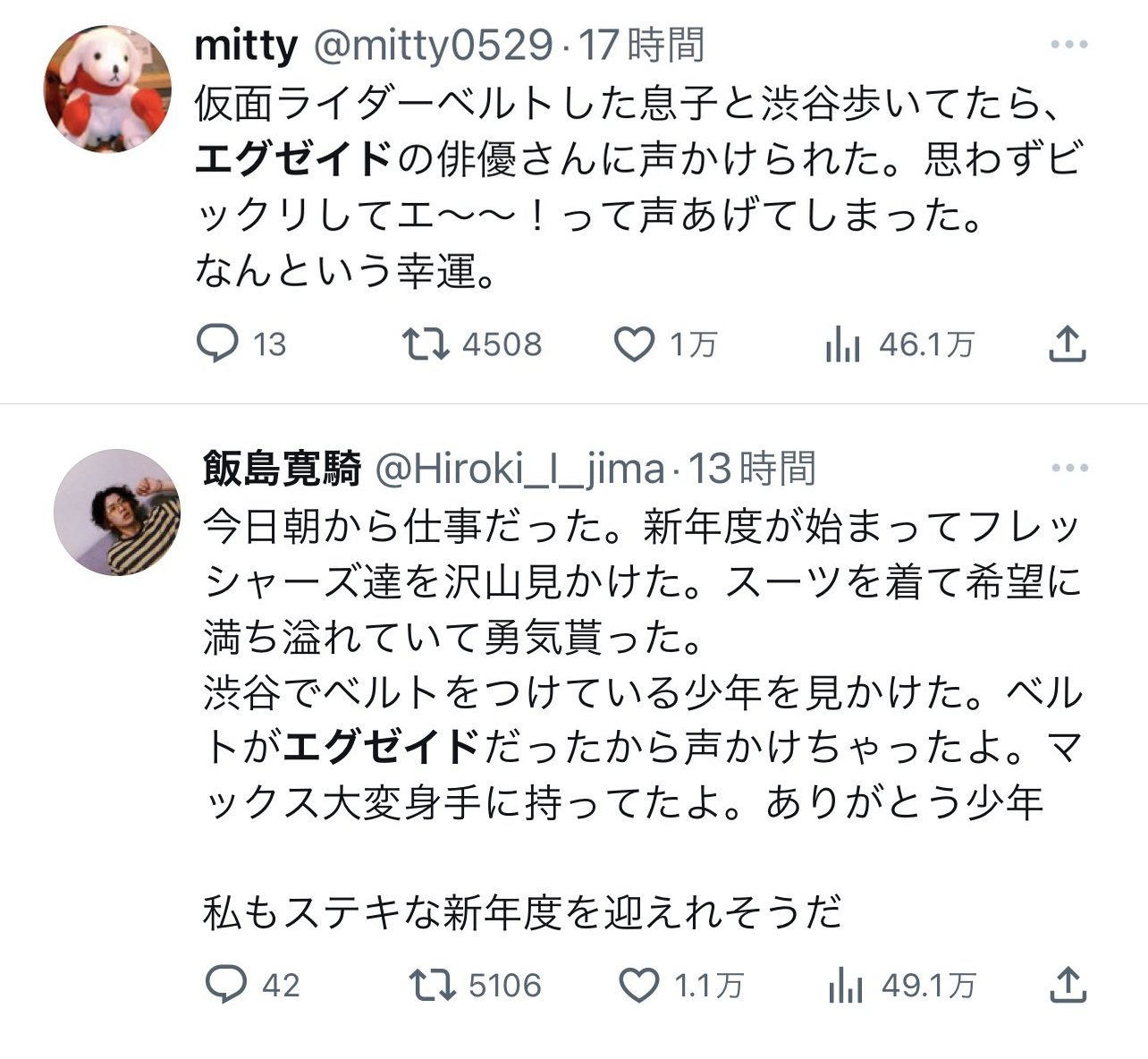Retweet mitty's tweet
Screen dimensions: 1148x1059
pos(426,343)
